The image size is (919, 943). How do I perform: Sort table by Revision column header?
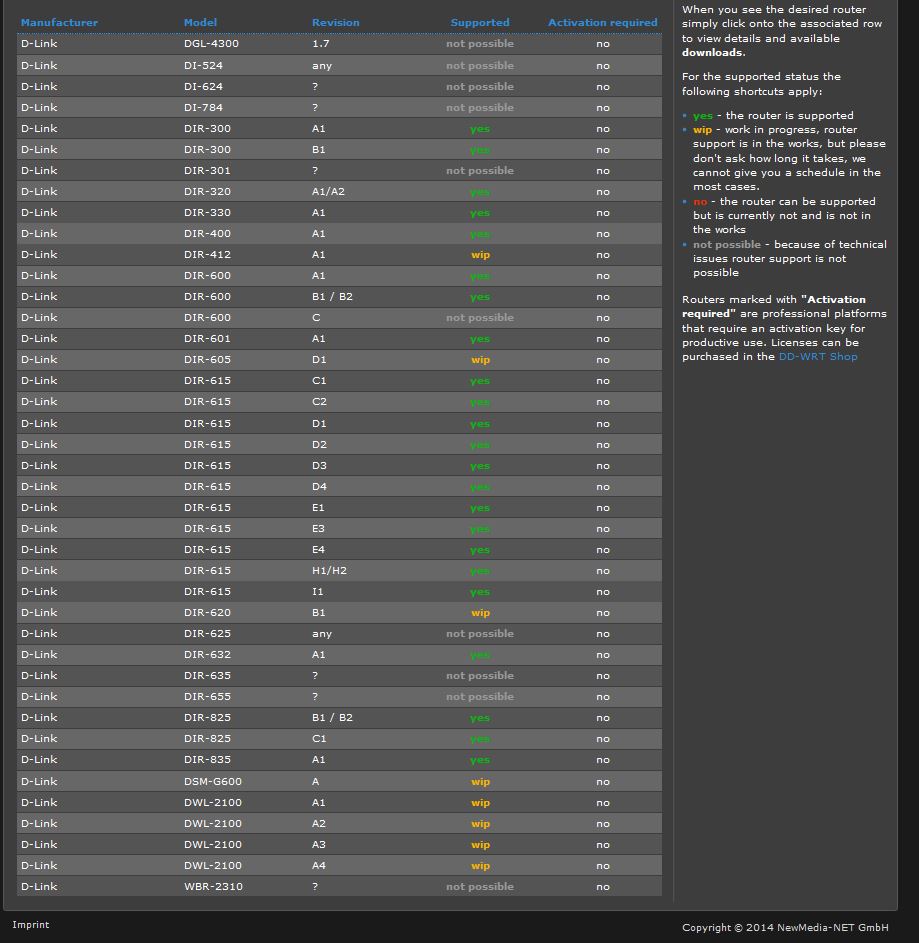[x=336, y=22]
